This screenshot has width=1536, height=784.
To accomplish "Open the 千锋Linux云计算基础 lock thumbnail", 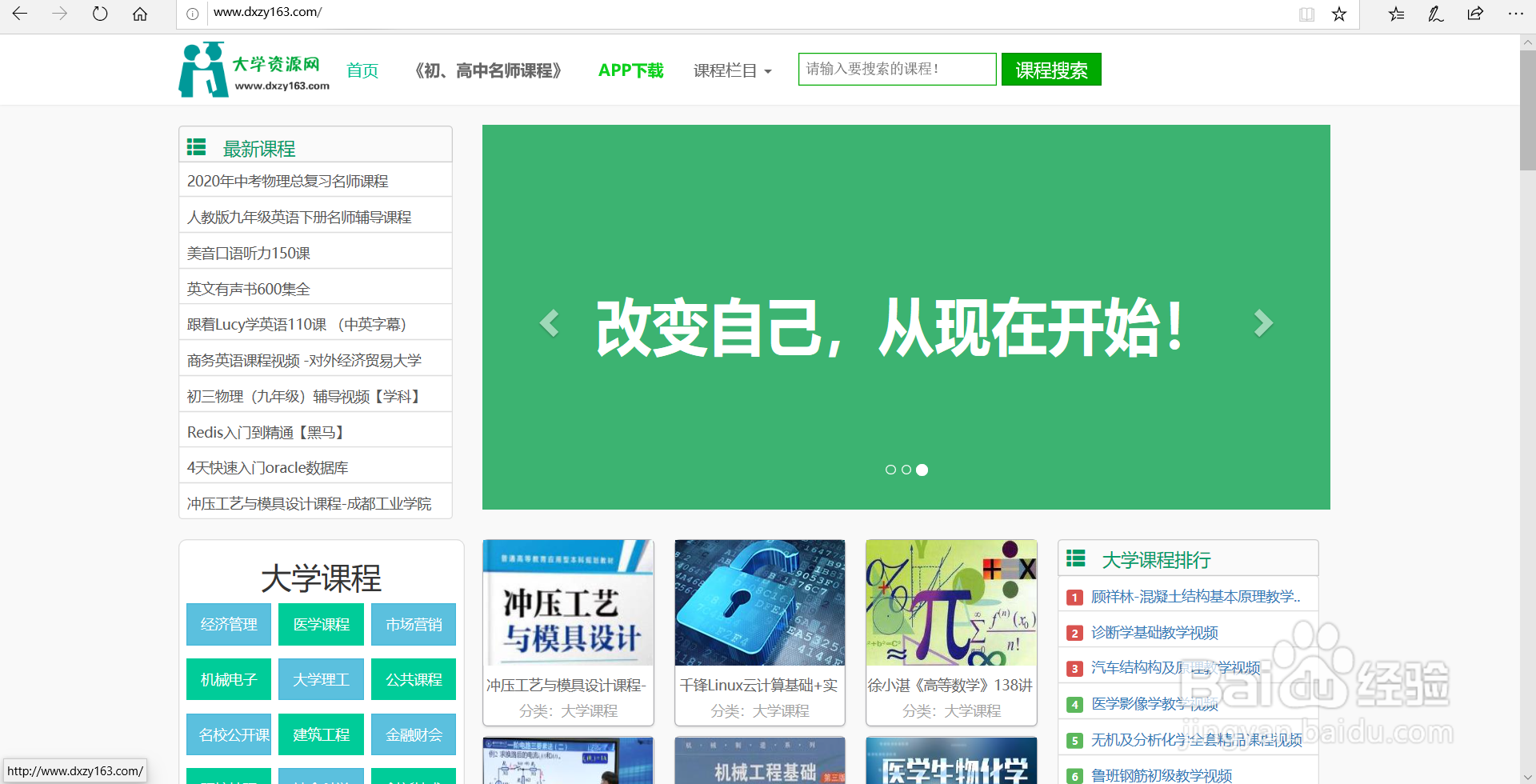I will [x=760, y=602].
